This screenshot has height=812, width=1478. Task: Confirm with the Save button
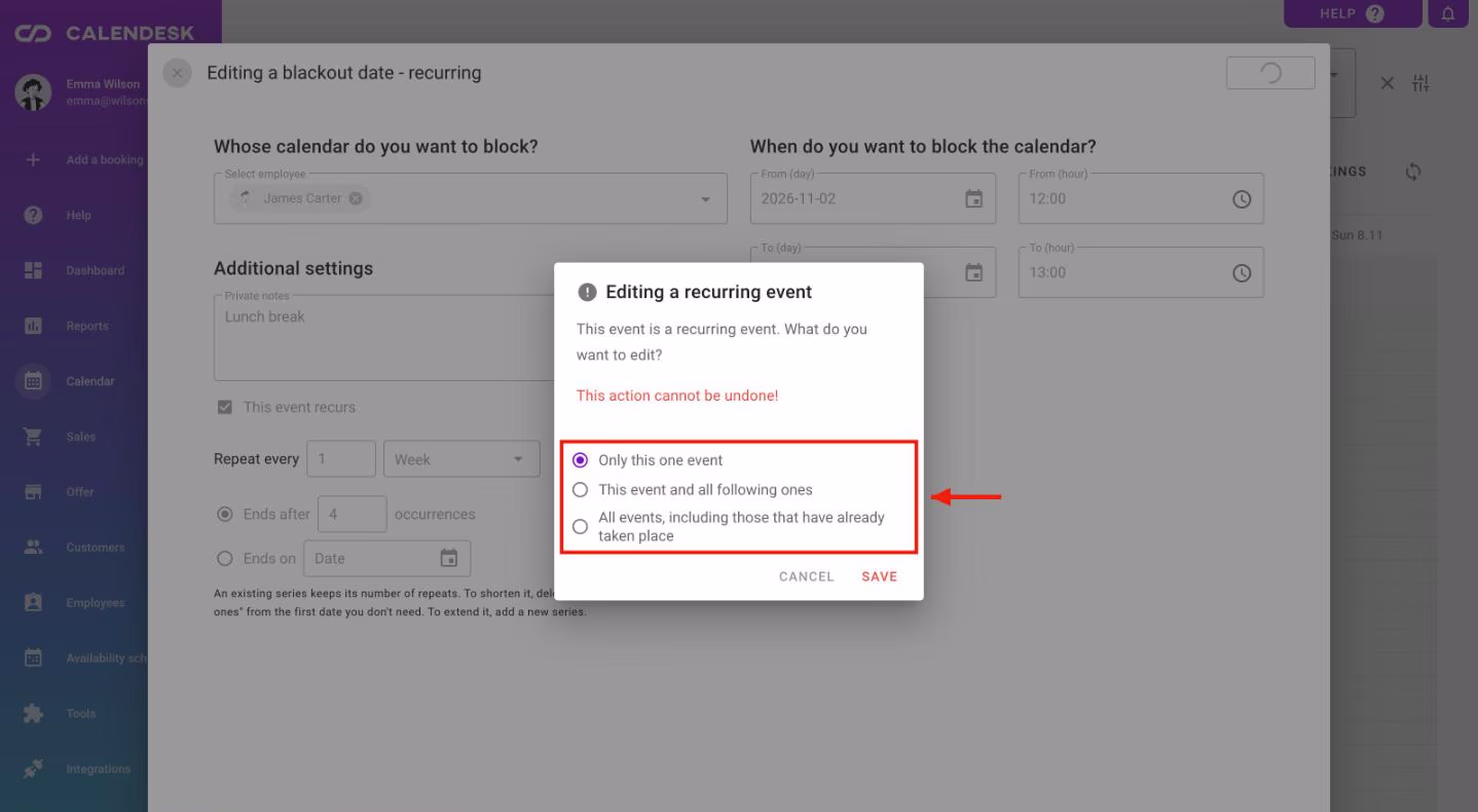click(880, 577)
